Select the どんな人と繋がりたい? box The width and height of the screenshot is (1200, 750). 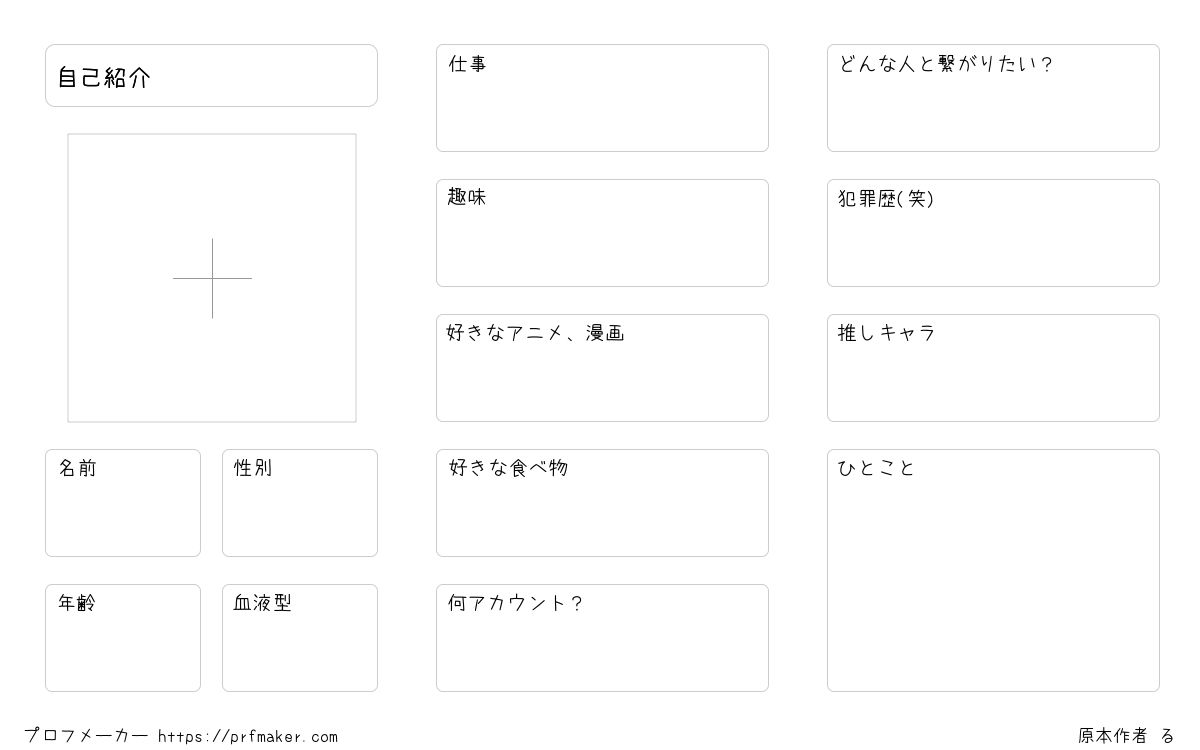[993, 98]
